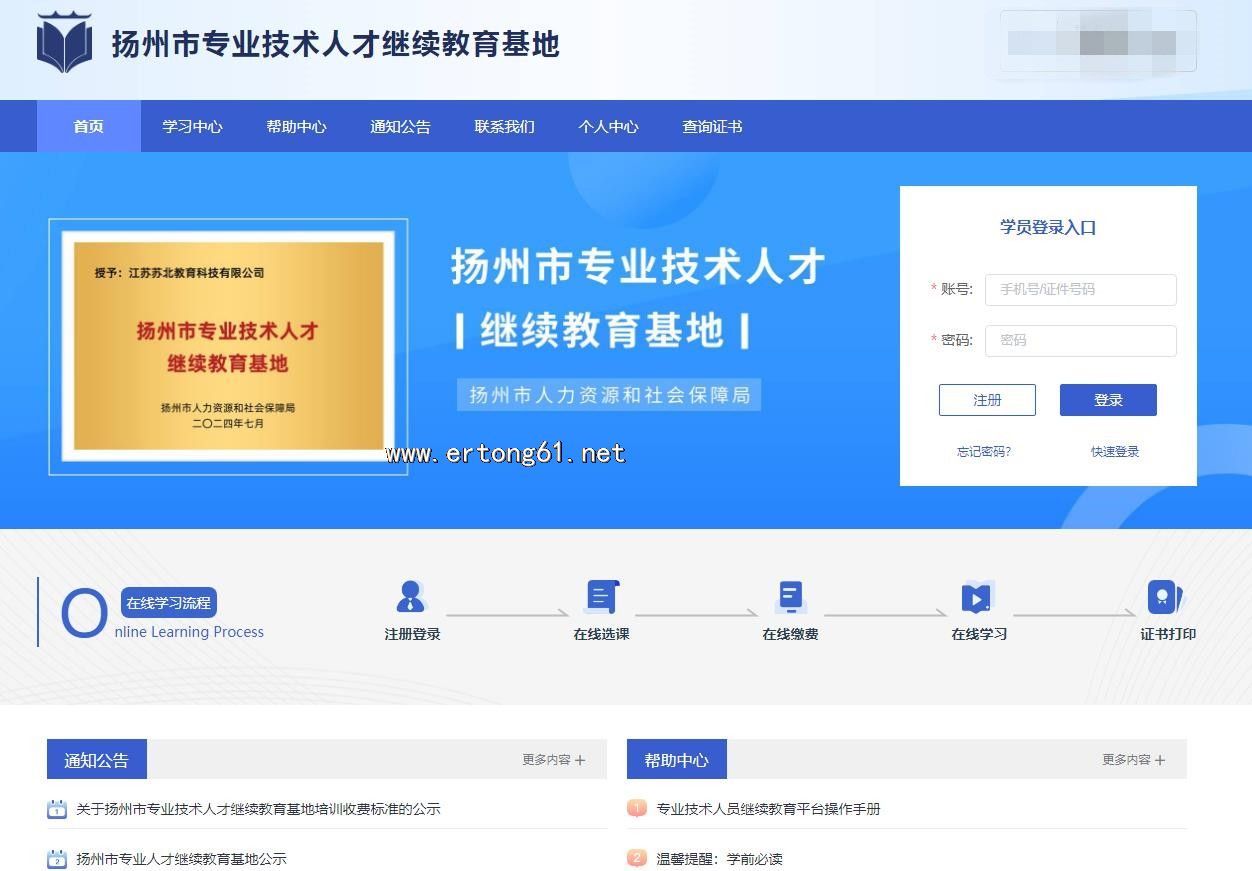Screen dimensions: 1252x871
Task: Focus the 密码 password input field
Action: (1080, 341)
